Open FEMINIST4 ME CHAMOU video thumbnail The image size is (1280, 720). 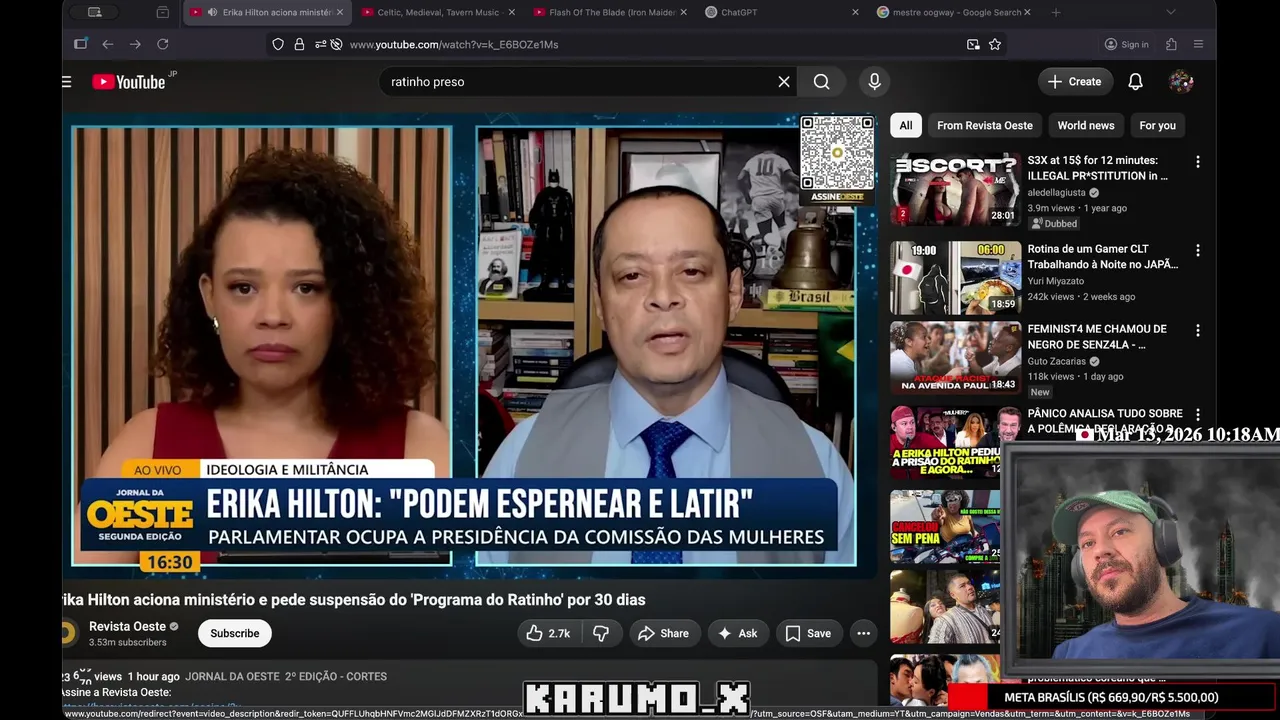(956, 358)
